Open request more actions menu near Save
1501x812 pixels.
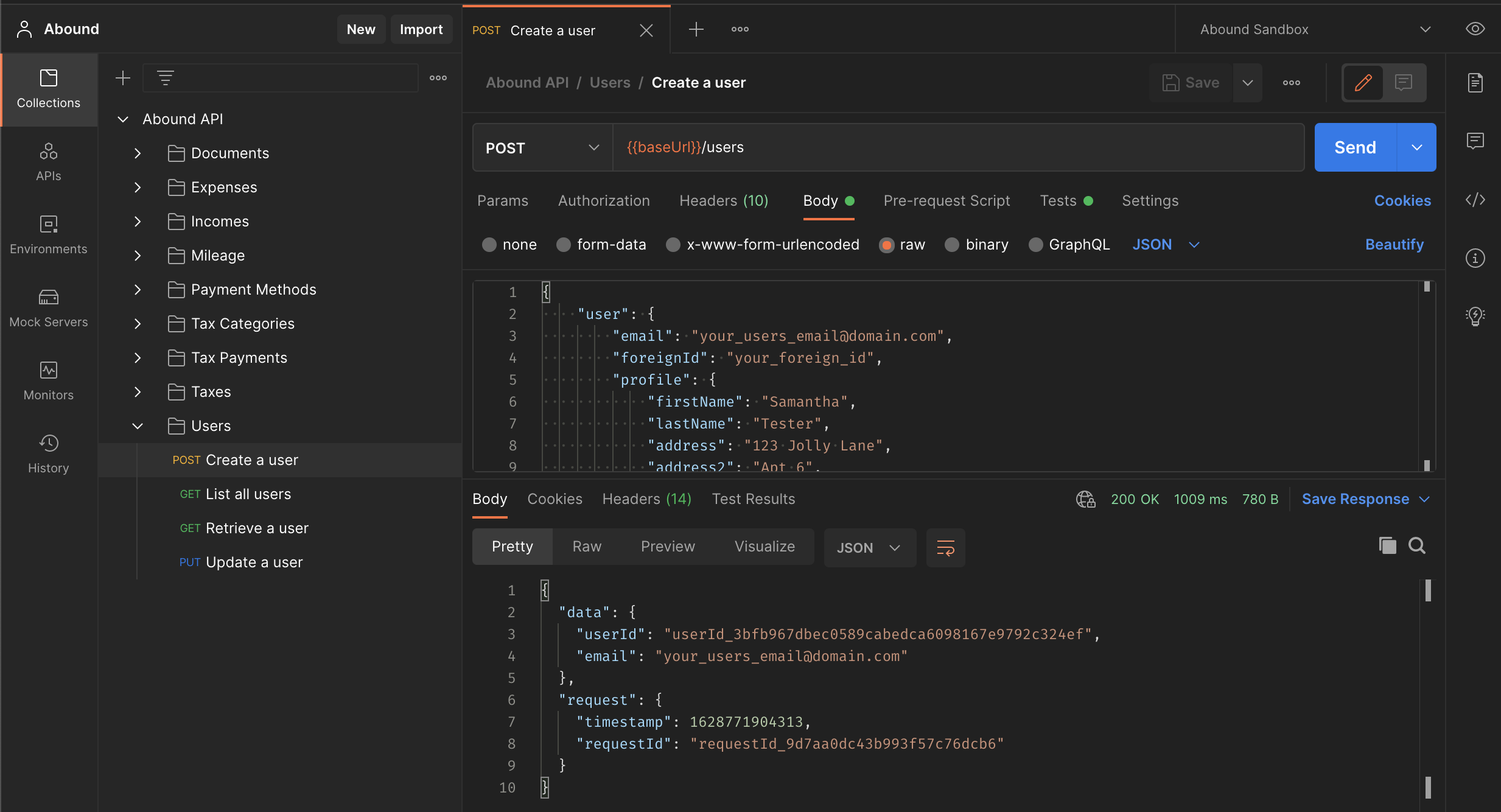[x=1292, y=83]
